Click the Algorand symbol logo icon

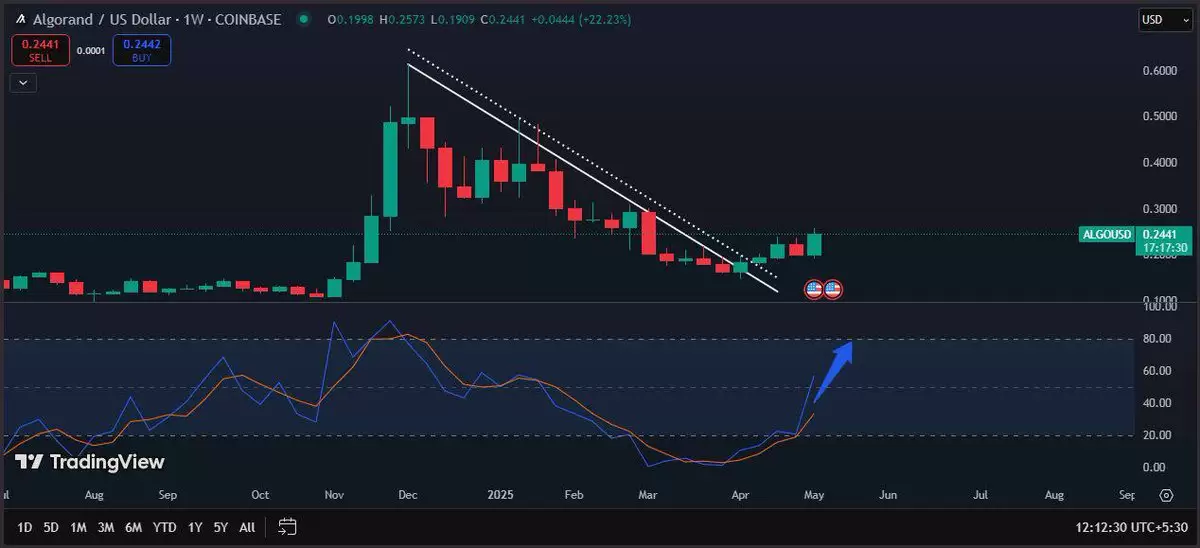point(21,18)
